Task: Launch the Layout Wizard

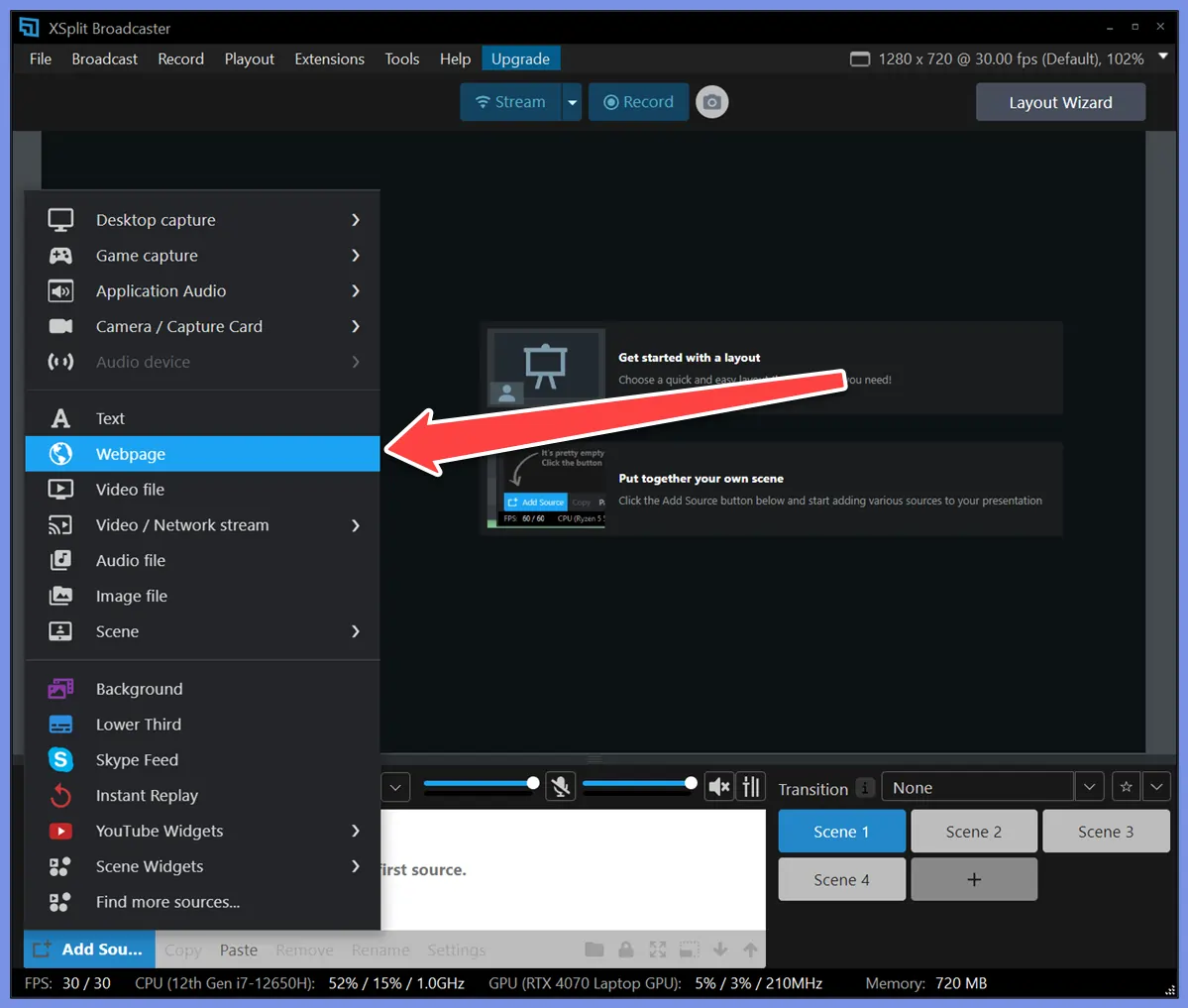Action: coord(1059,101)
